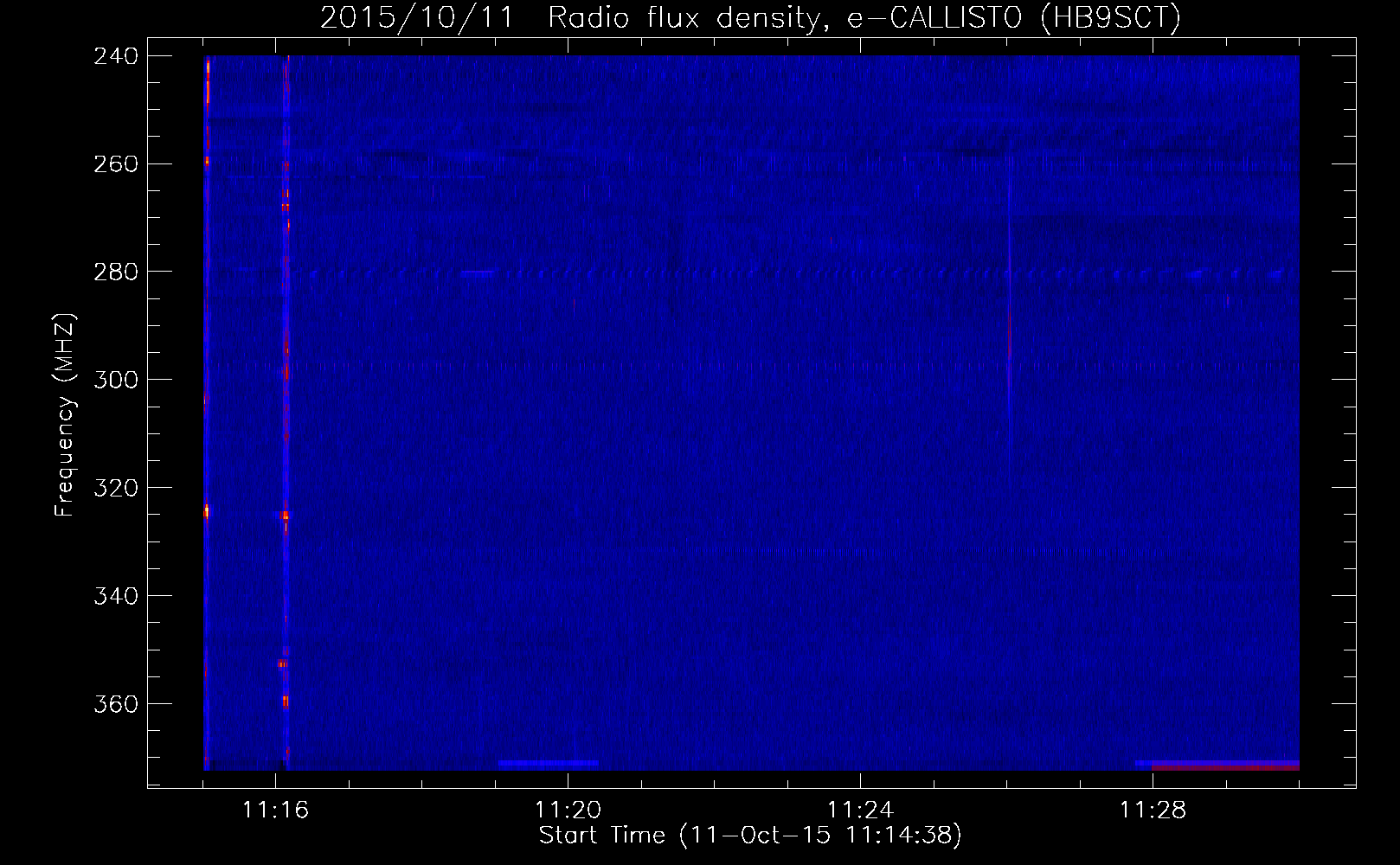This screenshot has width=1400, height=865.
Task: Click the date "2015/10/11" in the title
Action: click(417, 17)
